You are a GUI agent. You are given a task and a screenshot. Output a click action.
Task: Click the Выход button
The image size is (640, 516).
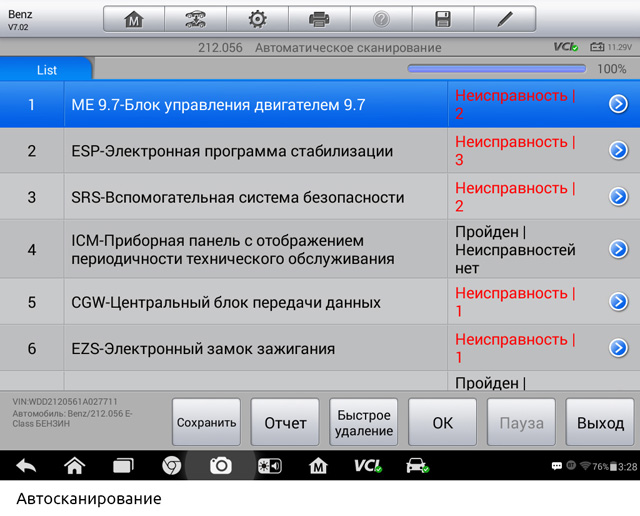[x=600, y=422]
